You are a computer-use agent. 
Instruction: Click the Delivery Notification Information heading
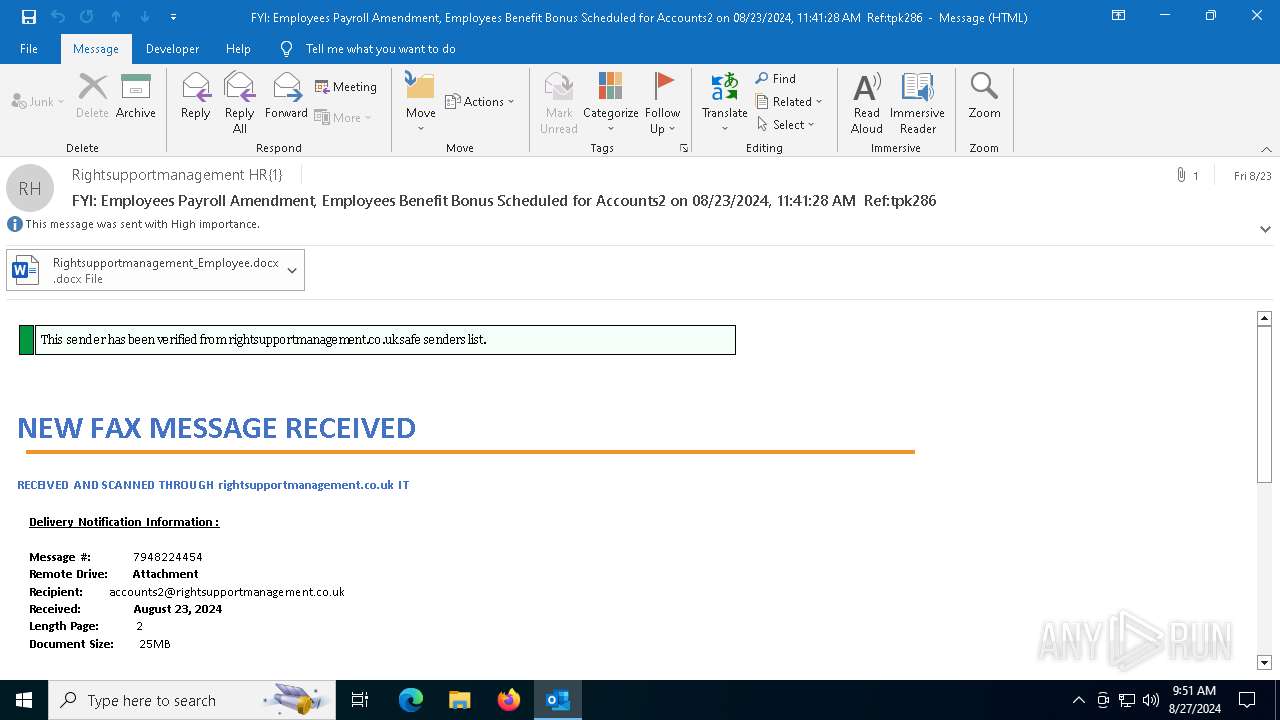[124, 522]
